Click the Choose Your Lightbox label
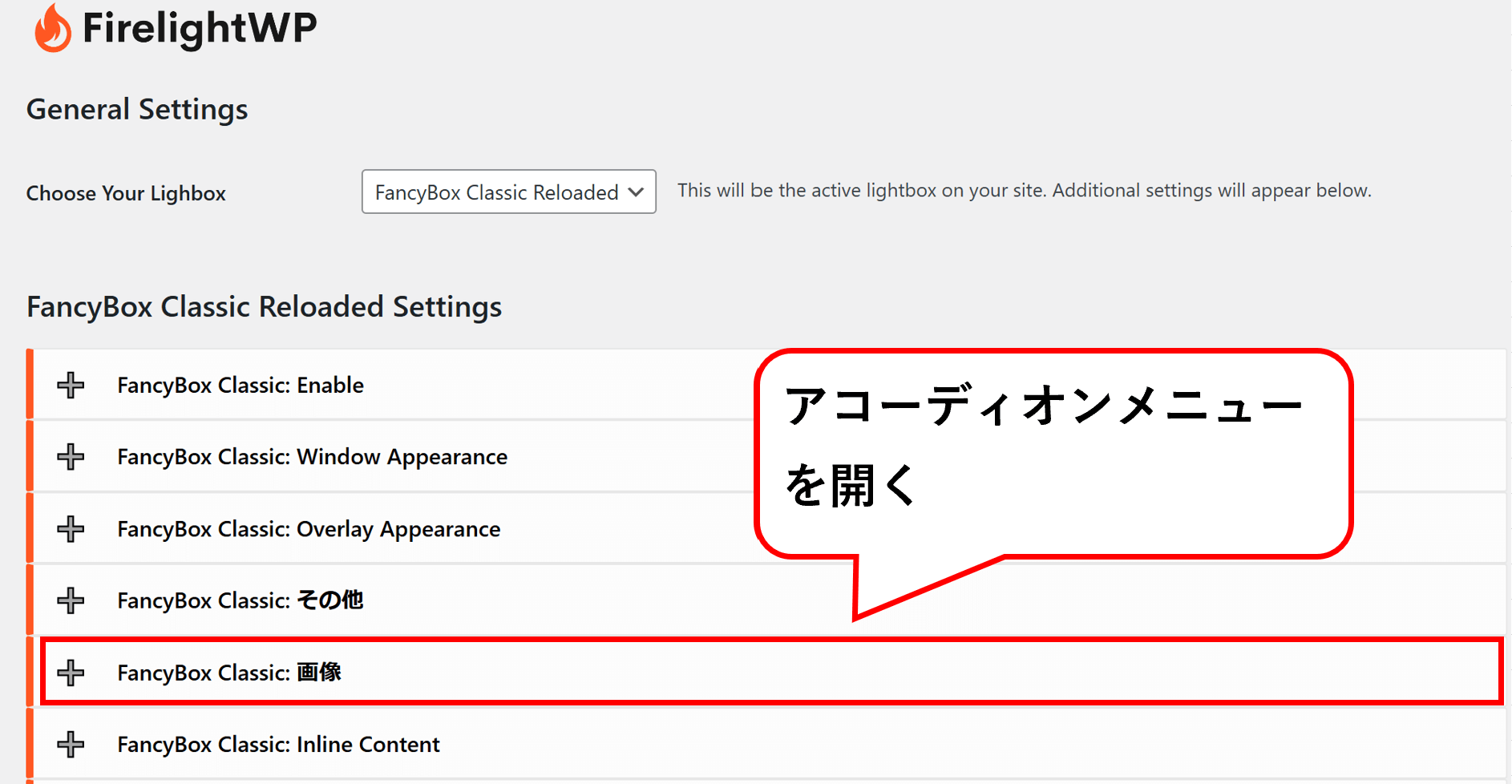The image size is (1512, 784). click(126, 193)
